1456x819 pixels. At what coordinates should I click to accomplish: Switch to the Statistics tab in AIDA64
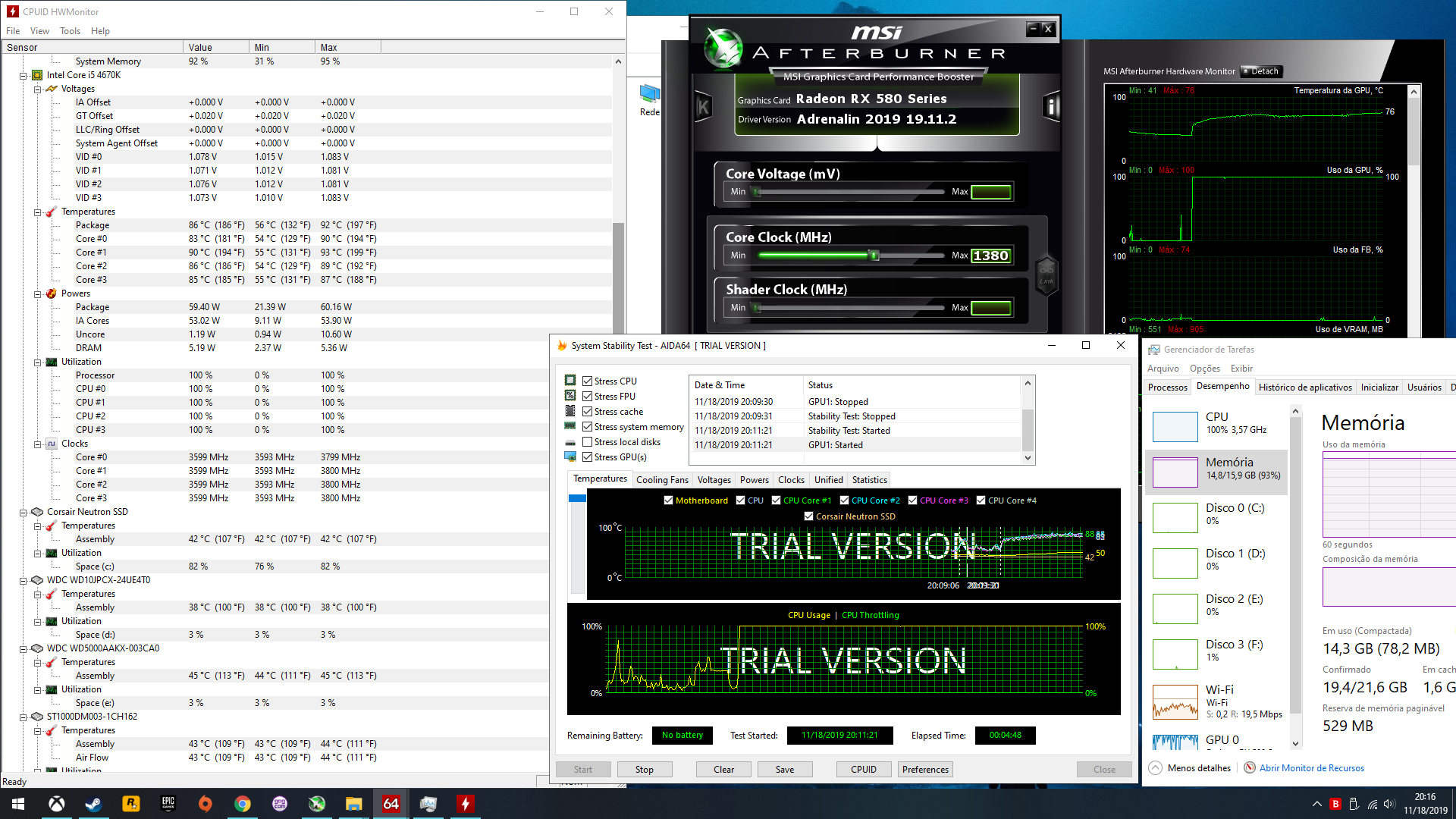(869, 480)
